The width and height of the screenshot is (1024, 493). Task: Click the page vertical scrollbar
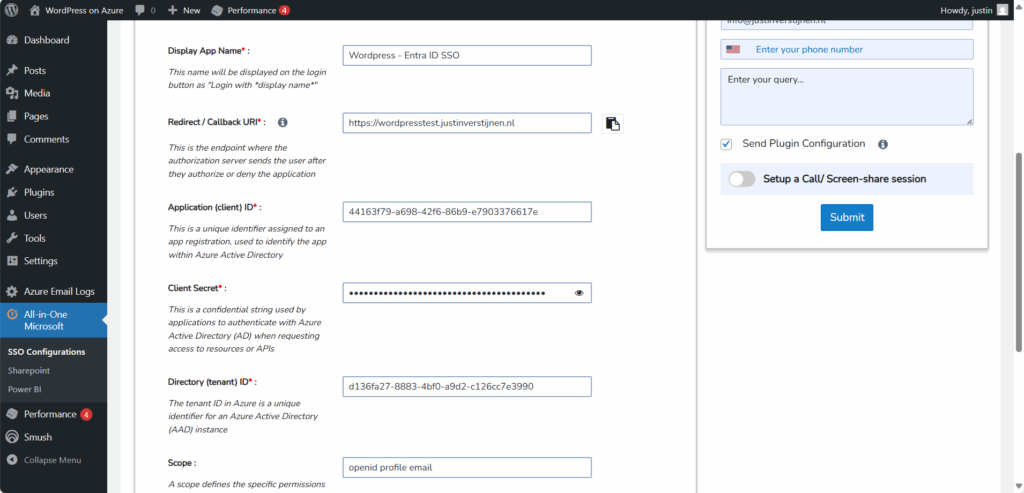[1018, 250]
